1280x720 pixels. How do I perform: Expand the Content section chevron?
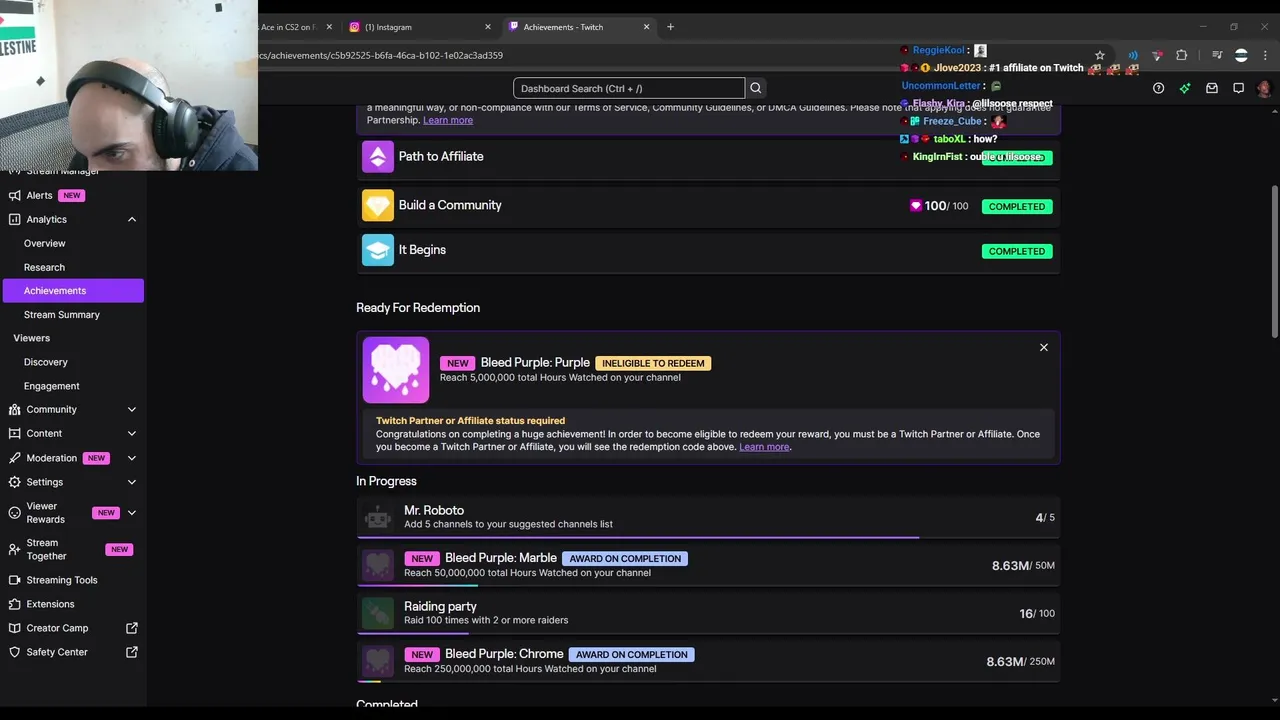pyautogui.click(x=132, y=433)
